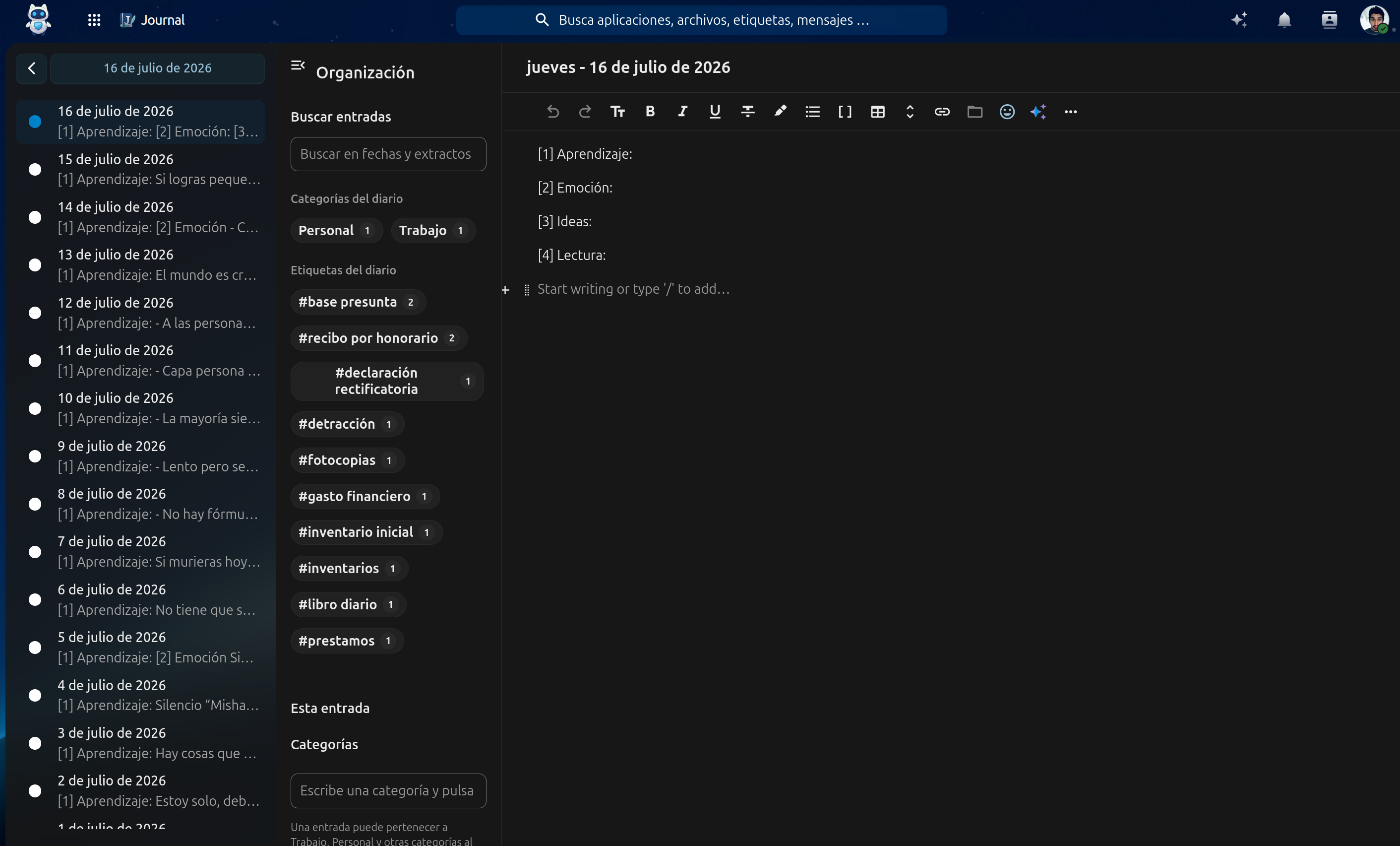Viewport: 1400px width, 846px height.
Task: Toggle bold formatting
Action: point(650,112)
